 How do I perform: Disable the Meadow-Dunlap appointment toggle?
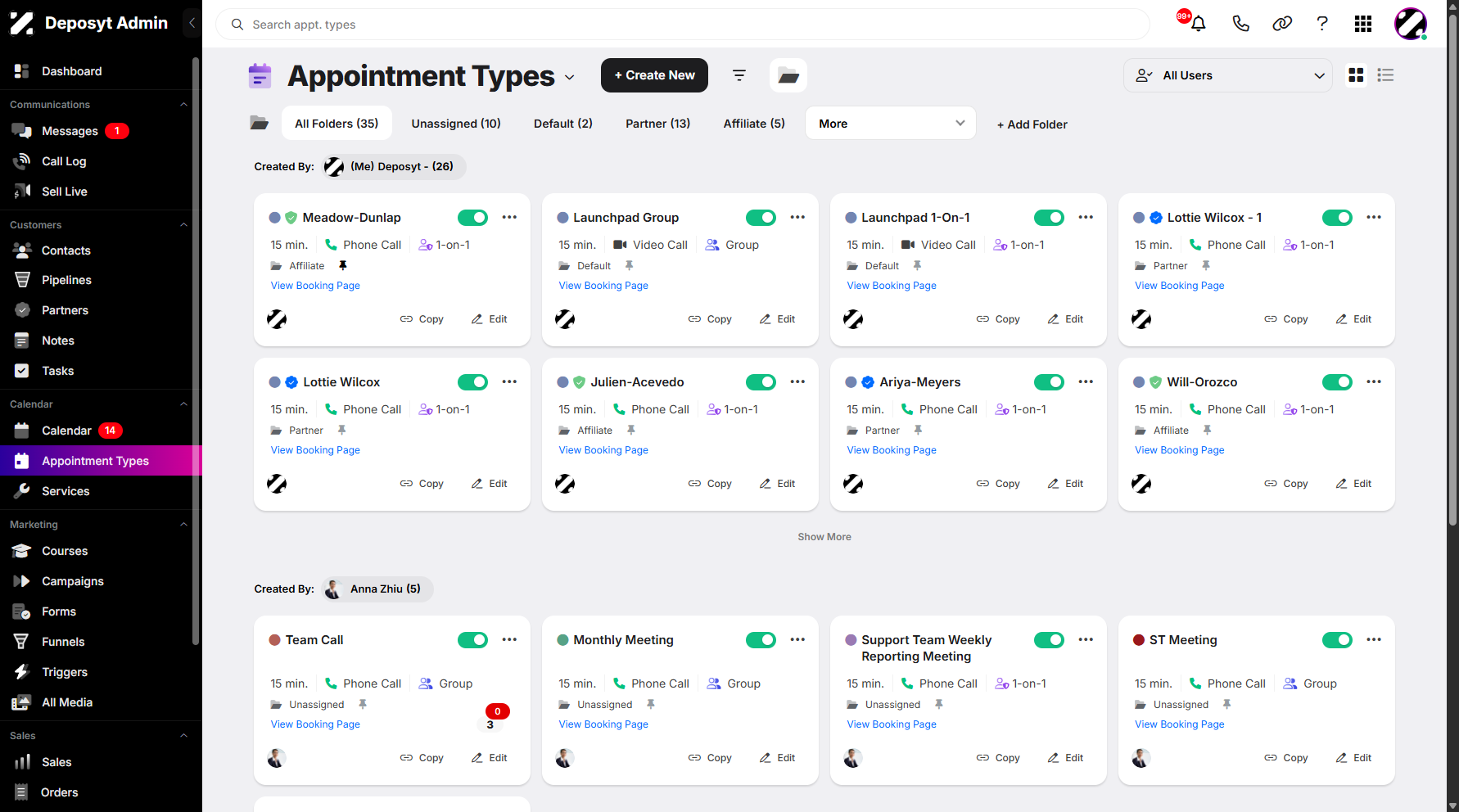point(472,217)
